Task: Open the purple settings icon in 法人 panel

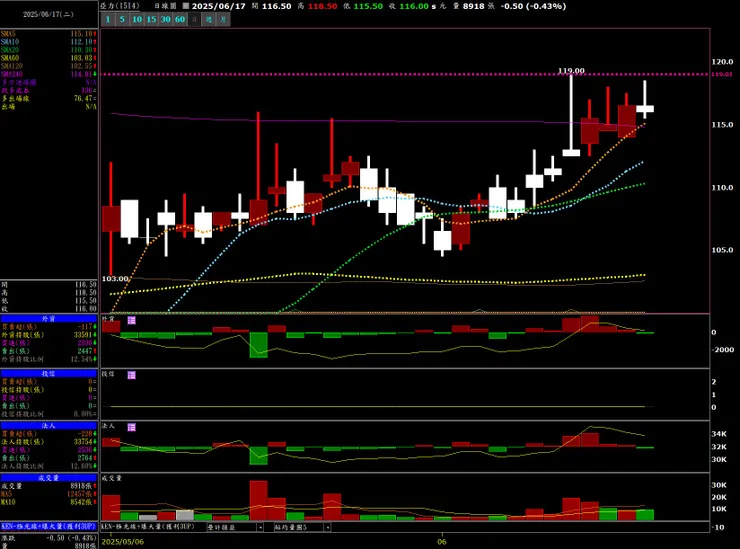Action: (132, 427)
